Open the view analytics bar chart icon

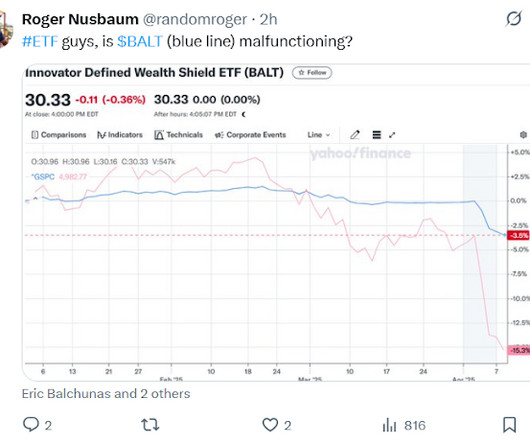click(389, 425)
